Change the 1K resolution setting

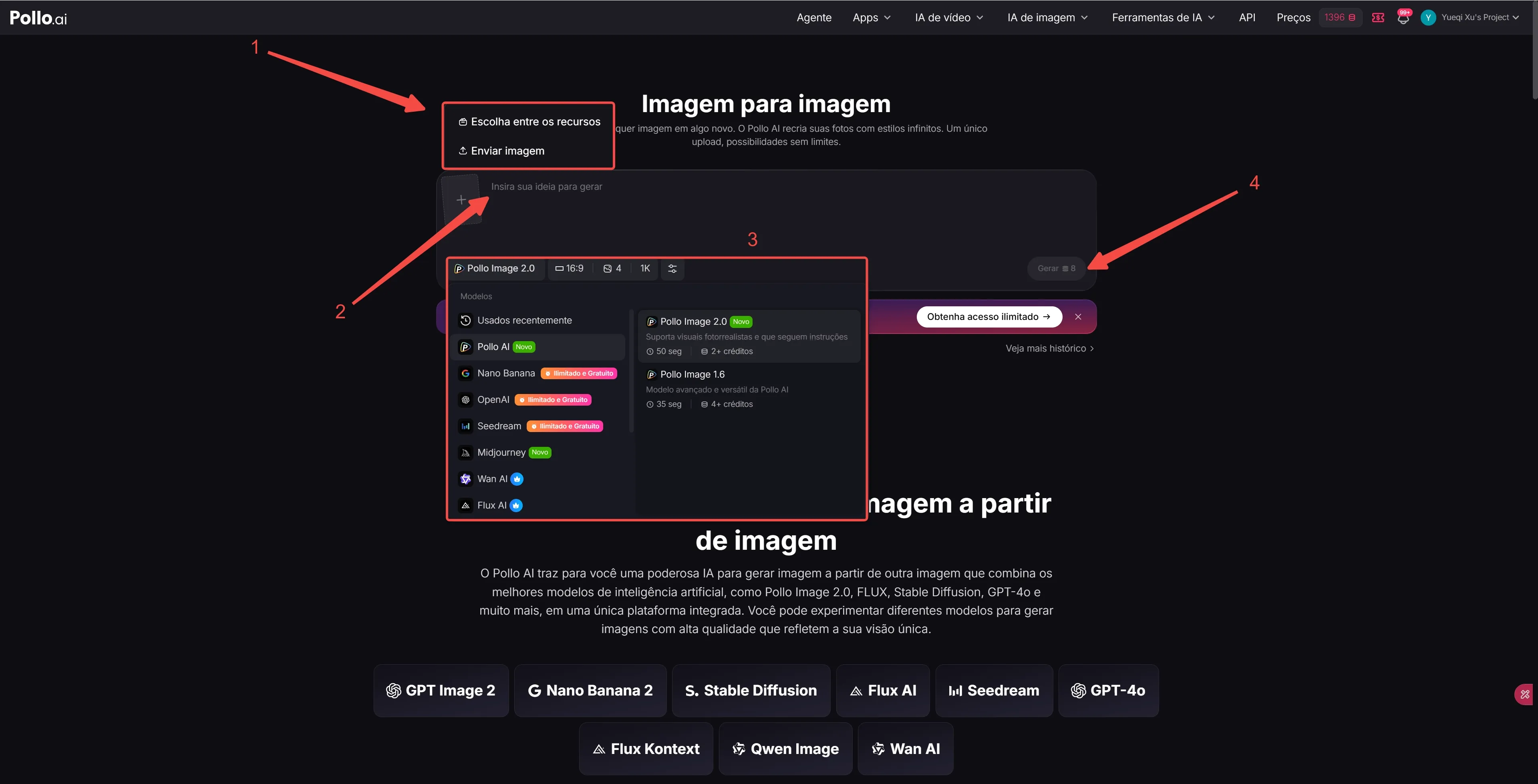pos(645,269)
